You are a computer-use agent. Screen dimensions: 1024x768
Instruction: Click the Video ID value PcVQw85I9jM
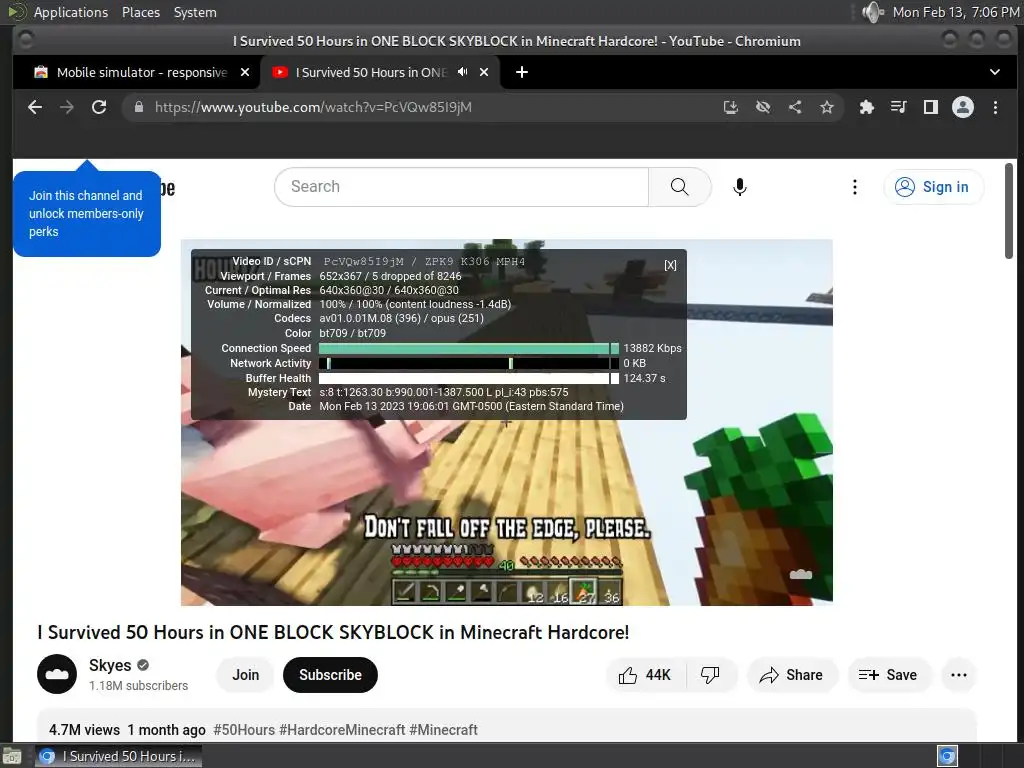(x=364, y=261)
